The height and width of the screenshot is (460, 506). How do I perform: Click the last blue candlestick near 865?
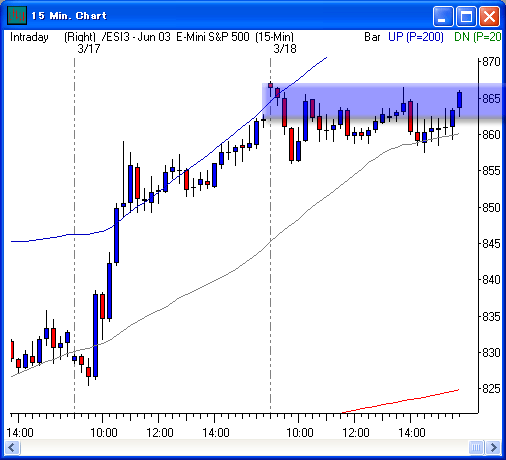point(460,100)
